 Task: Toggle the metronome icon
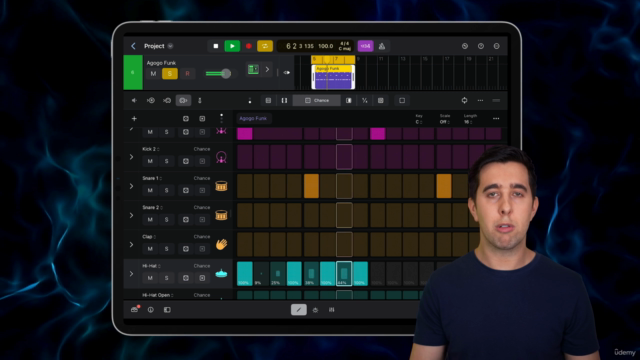point(382,46)
